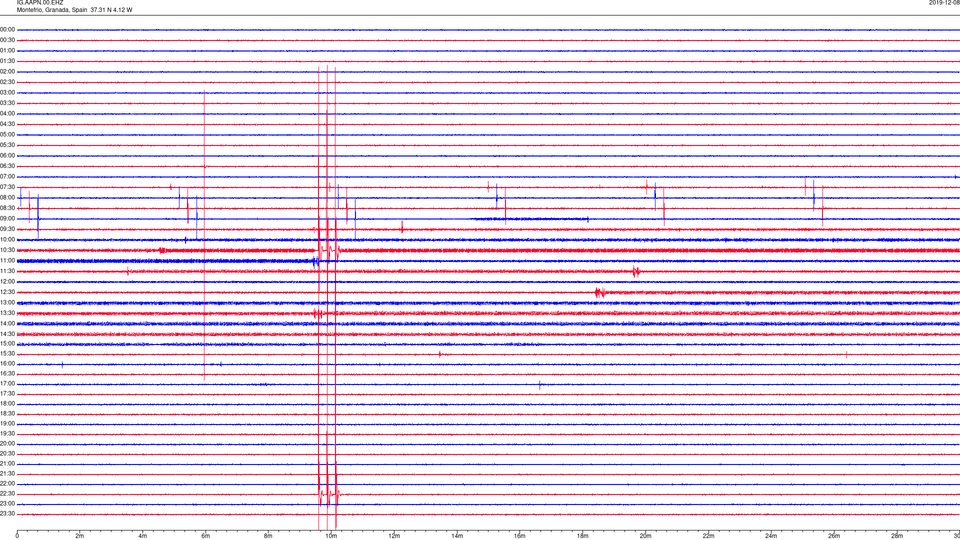Screen dimensions: 960x540
Task: Select the 22:30 row label
Action: click(x=7, y=493)
